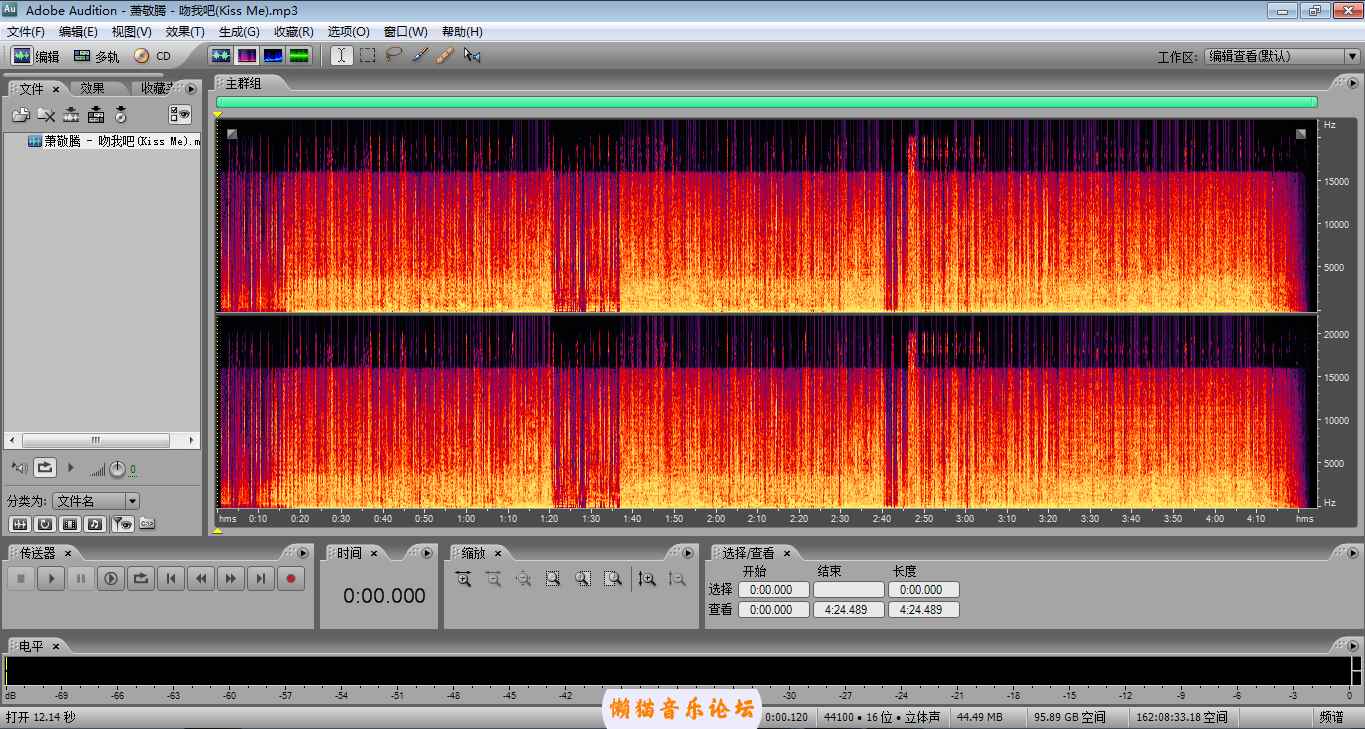Select the spectral frequency display icon
The width and height of the screenshot is (1365, 729).
(x=246, y=56)
